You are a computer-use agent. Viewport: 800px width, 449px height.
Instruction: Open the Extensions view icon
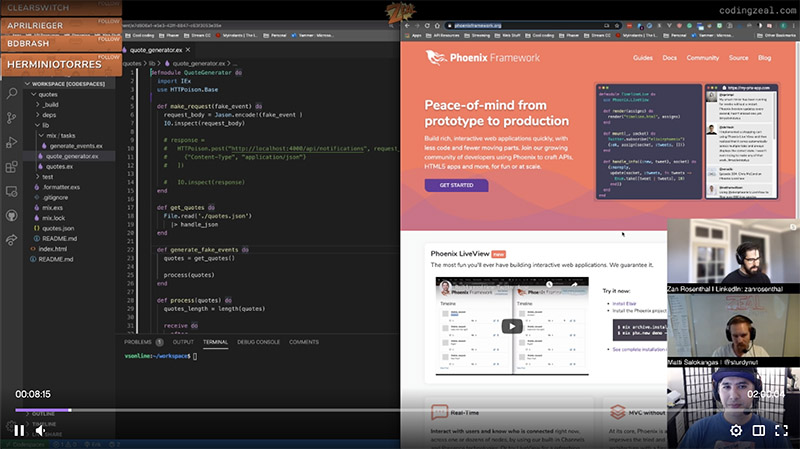(x=11, y=167)
